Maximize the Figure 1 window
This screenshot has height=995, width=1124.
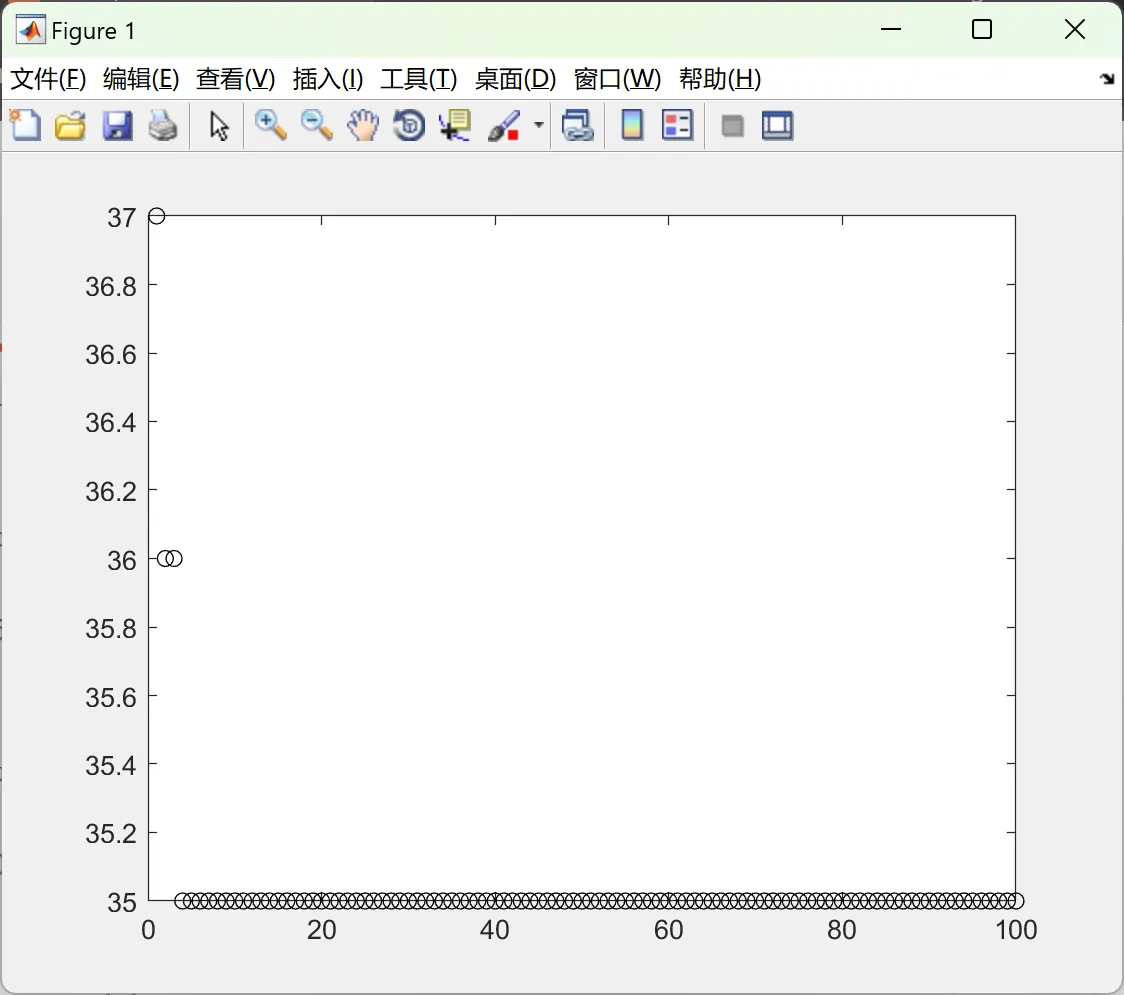pos(982,29)
